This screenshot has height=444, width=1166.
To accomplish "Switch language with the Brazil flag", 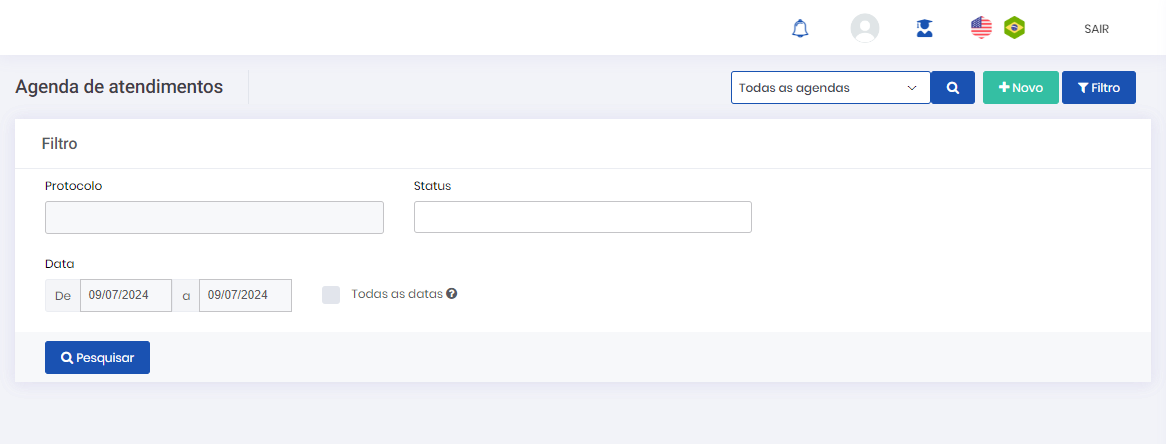I will [x=1014, y=28].
